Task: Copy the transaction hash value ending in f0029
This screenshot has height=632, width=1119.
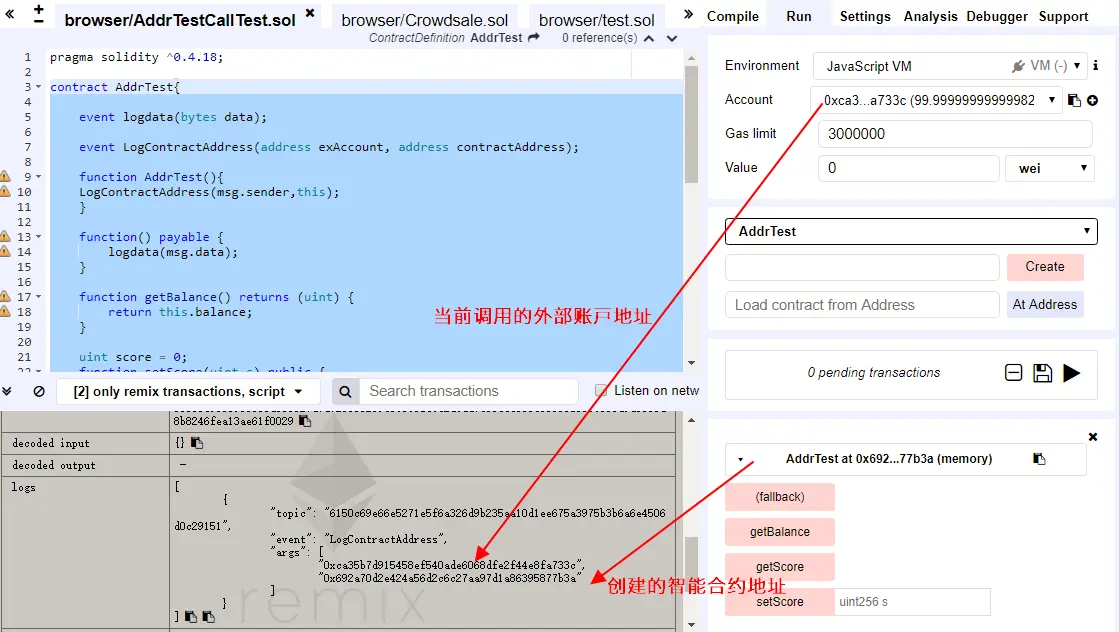Action: tap(305, 421)
